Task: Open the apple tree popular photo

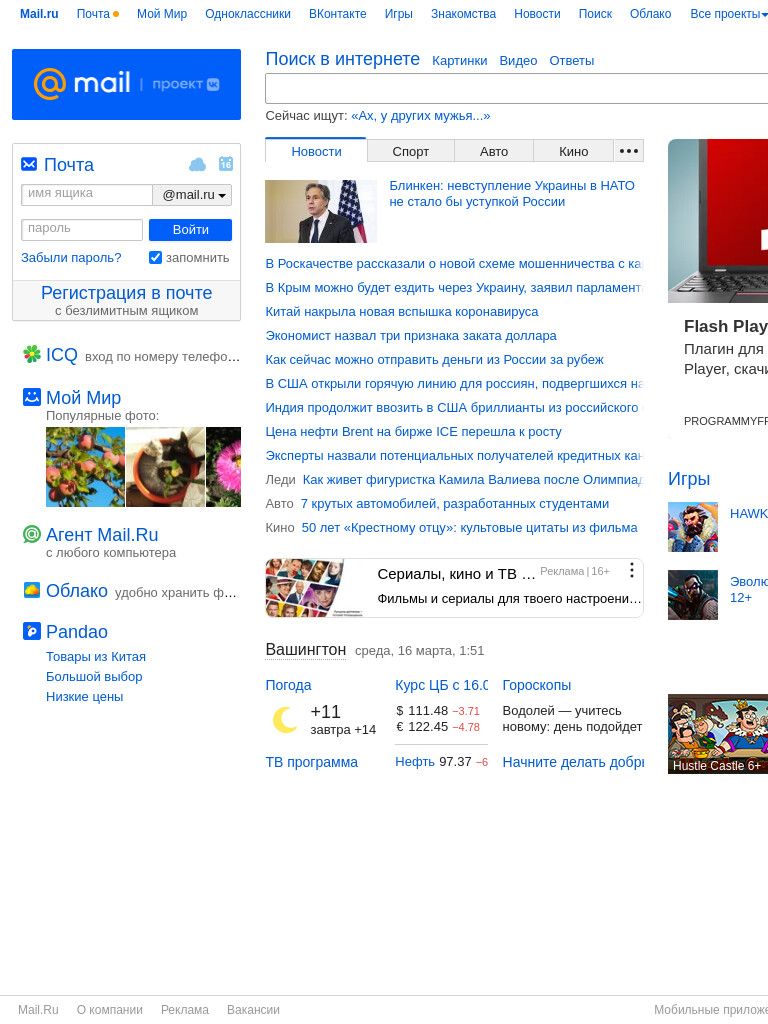Action: [85, 467]
